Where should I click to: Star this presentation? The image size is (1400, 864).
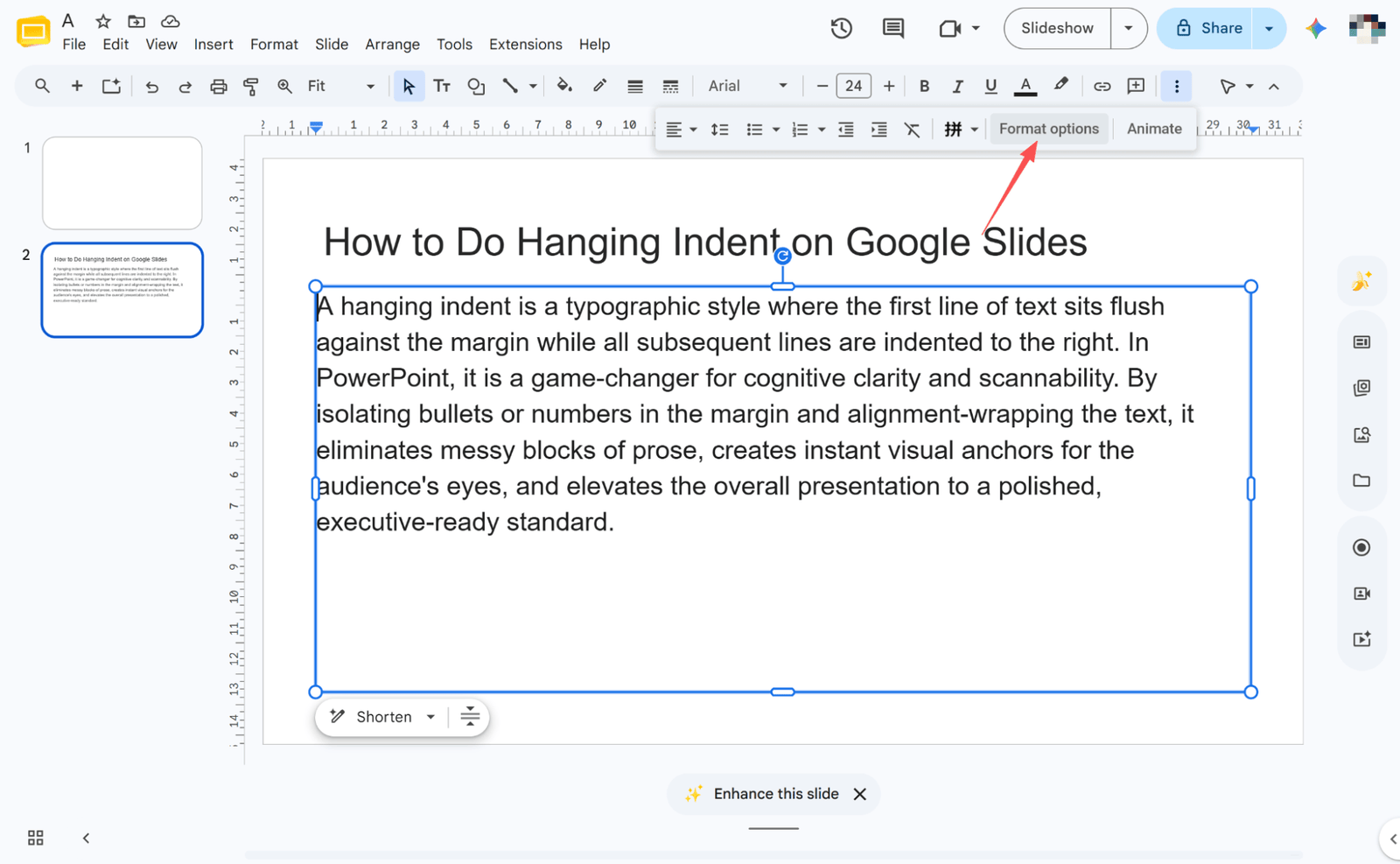click(103, 21)
